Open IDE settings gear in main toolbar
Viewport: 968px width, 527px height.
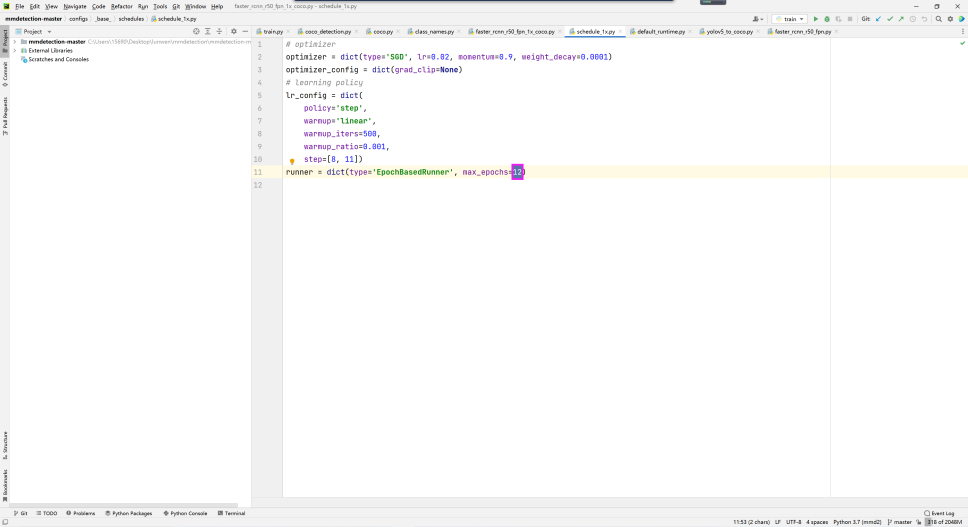[950, 19]
